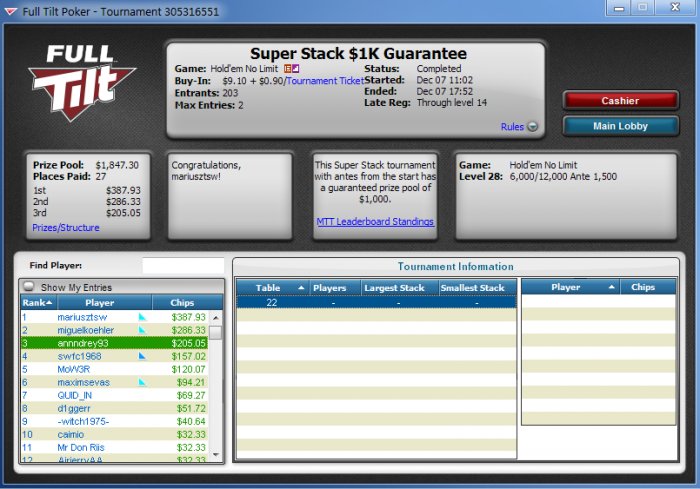The width and height of the screenshot is (700, 489).
Task: Sort table players by Chips header
Action: pos(648,287)
